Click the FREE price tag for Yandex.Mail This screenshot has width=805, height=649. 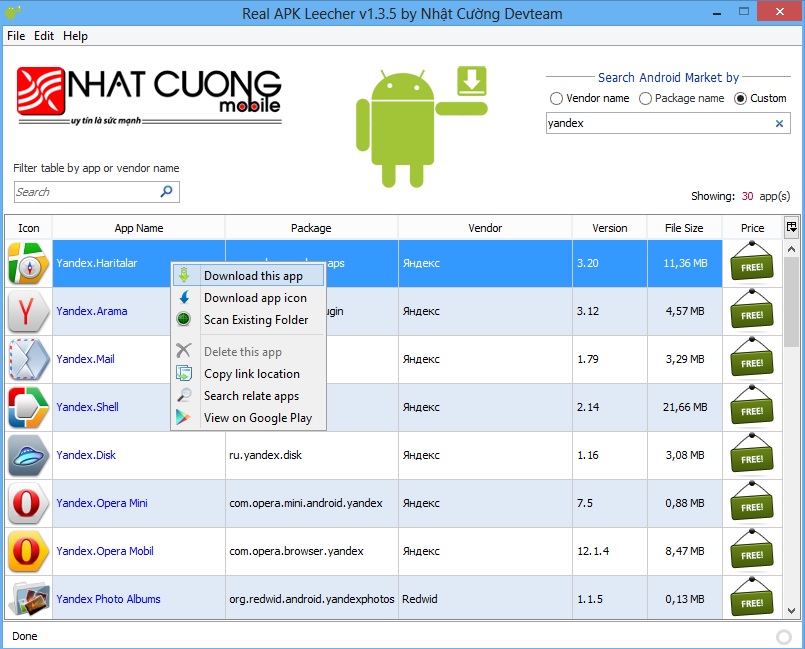[752, 358]
